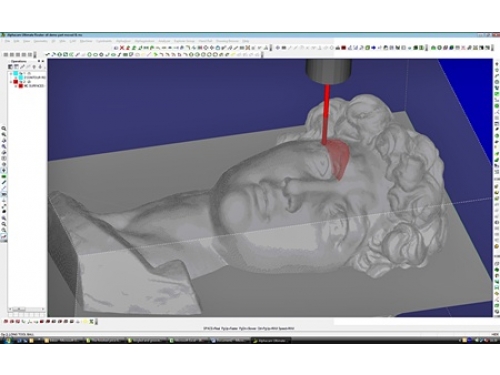This screenshot has height=375, width=500.
Task: Click the blue circle icon in the top toolbar
Action: point(374,48)
